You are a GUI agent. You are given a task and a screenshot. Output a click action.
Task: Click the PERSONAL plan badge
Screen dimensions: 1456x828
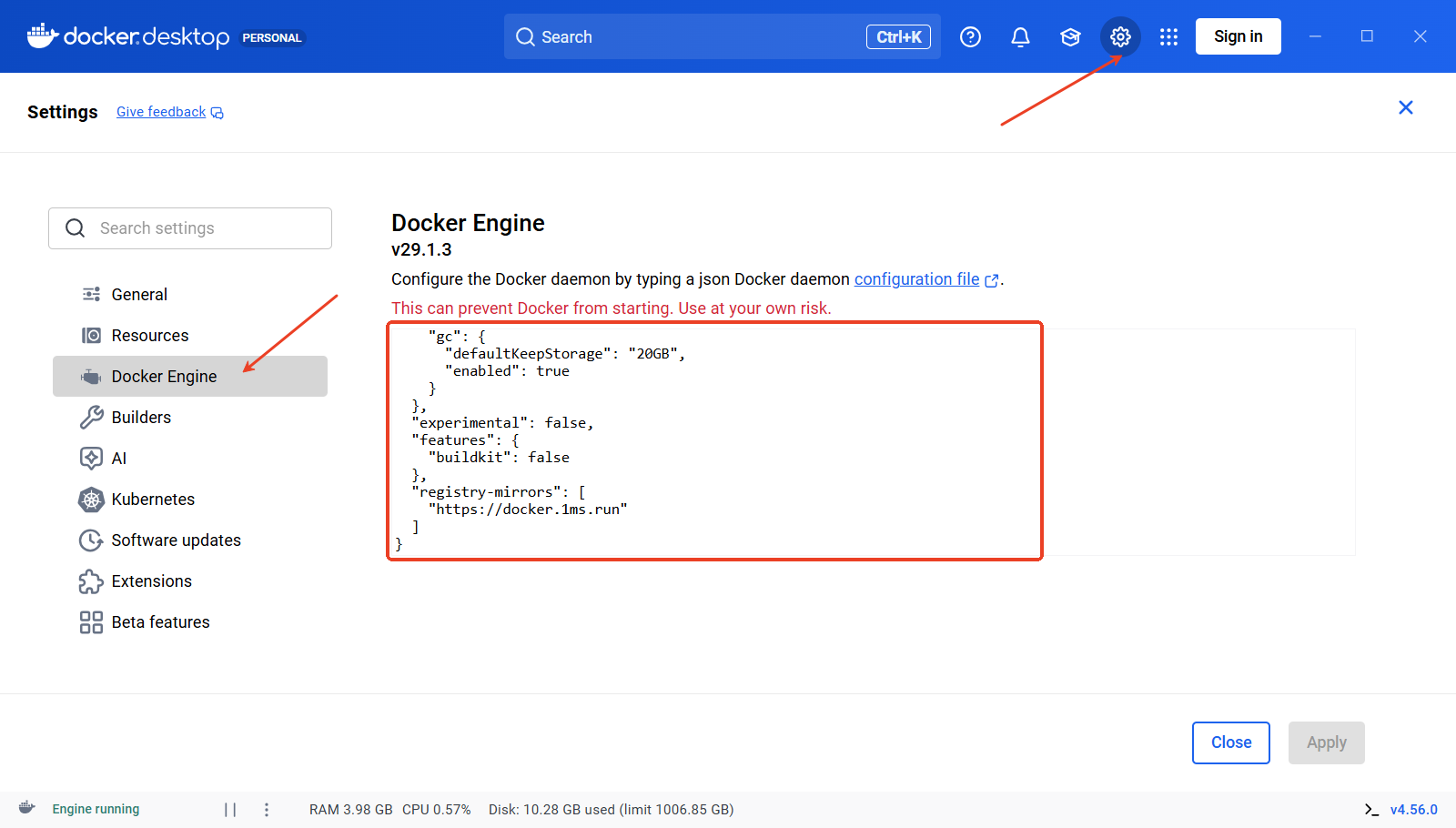(x=271, y=37)
